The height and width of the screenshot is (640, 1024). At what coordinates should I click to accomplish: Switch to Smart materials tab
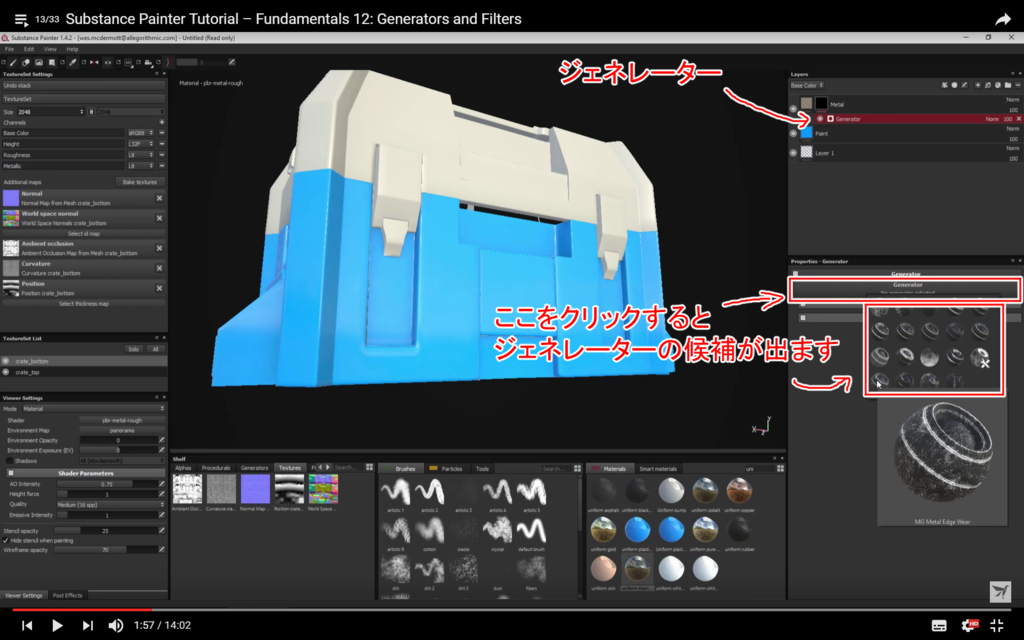(657, 468)
